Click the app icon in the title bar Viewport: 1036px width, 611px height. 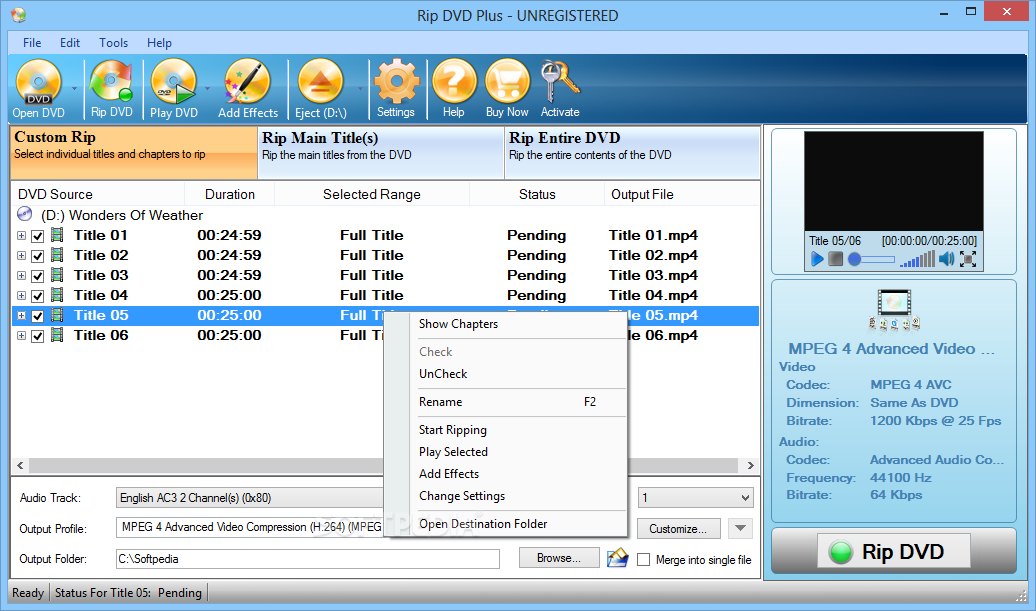18,15
